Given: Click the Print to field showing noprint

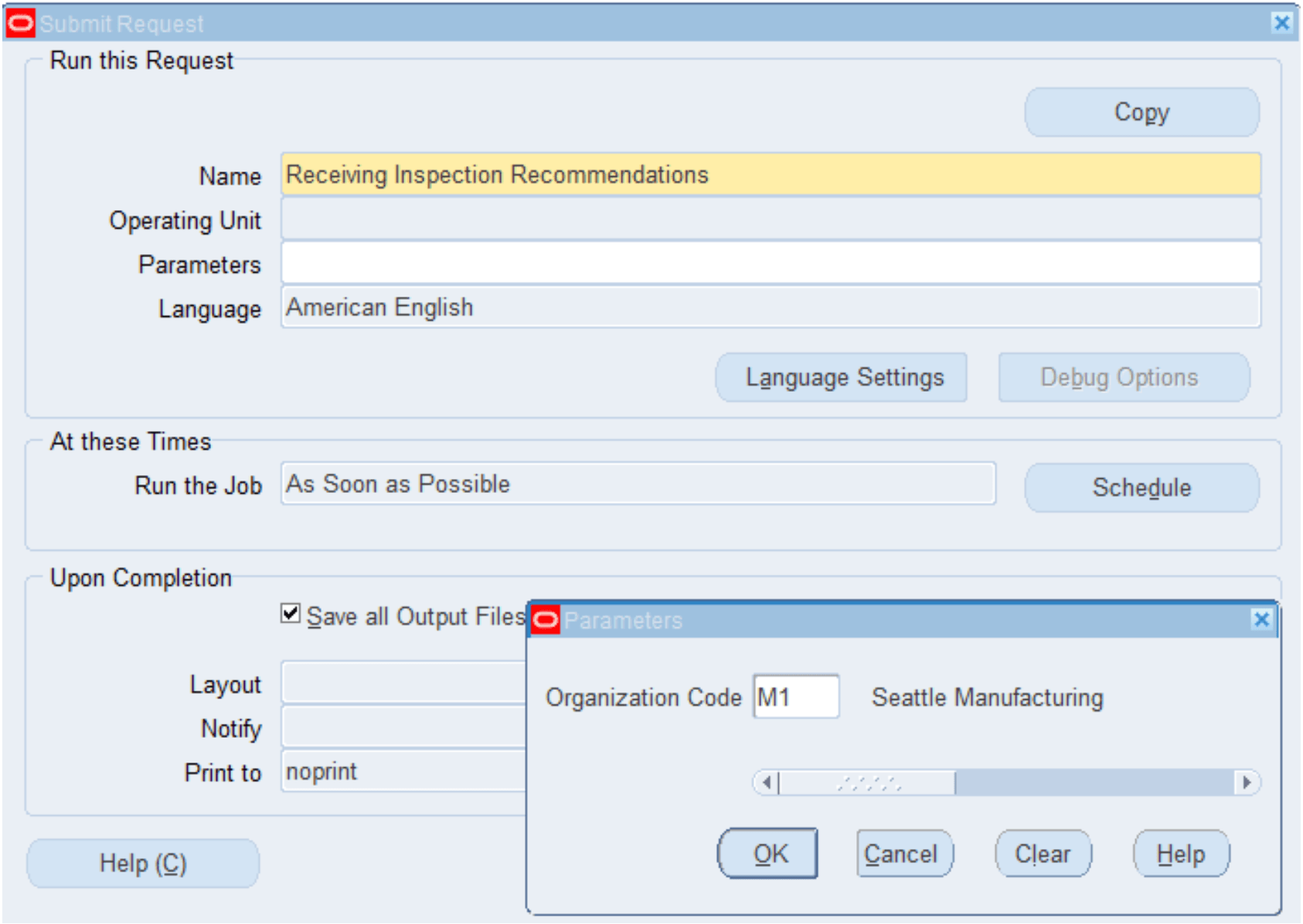Looking at the screenshot, I should [402, 770].
